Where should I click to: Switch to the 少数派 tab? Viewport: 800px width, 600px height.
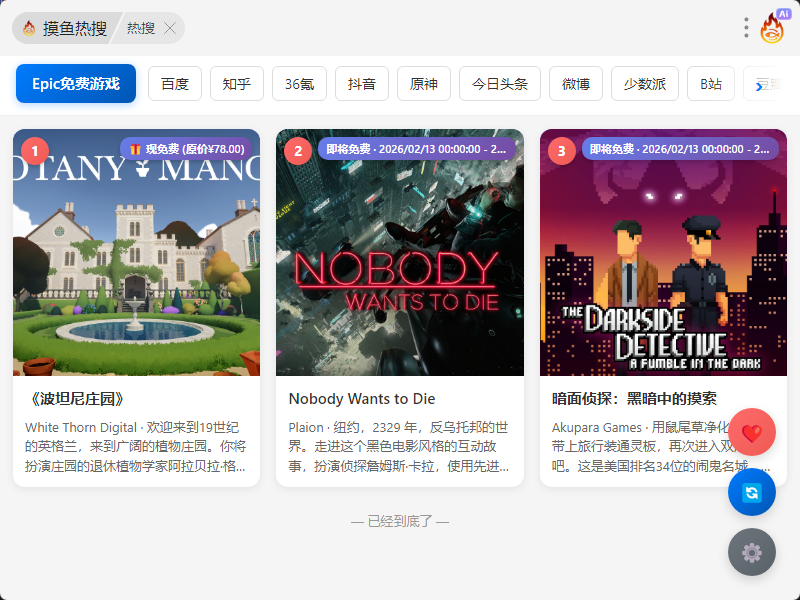[x=645, y=84]
